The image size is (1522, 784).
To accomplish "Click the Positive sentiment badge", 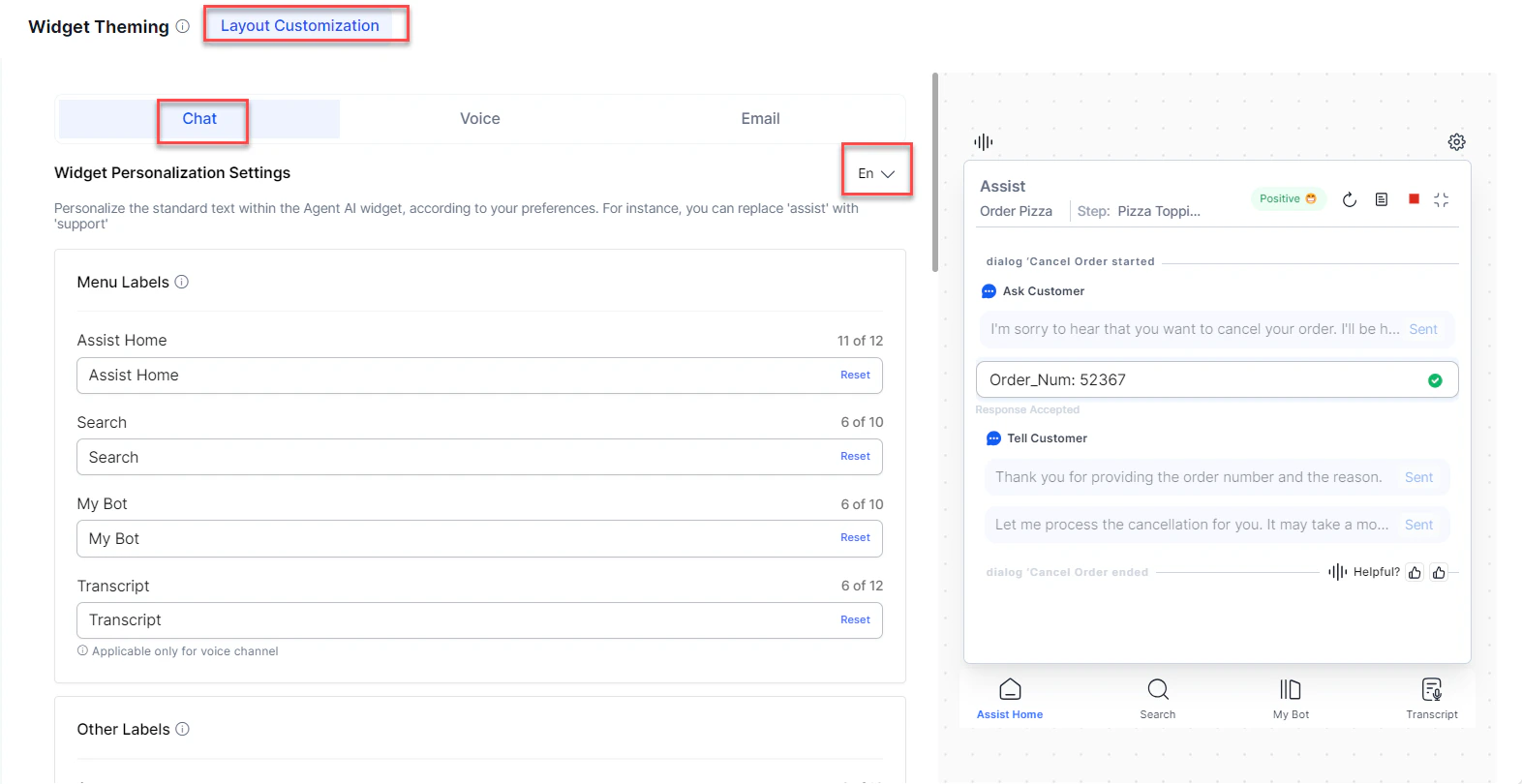I will point(1288,198).
